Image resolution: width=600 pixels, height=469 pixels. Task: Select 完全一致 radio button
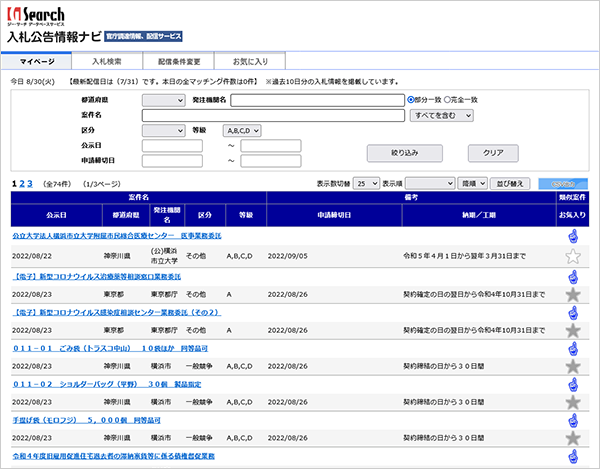point(447,100)
